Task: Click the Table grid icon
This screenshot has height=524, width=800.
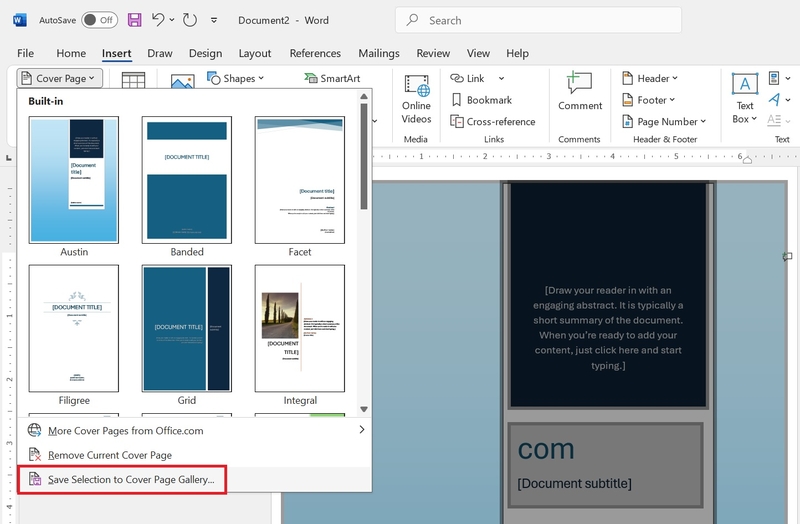Action: click(x=133, y=80)
